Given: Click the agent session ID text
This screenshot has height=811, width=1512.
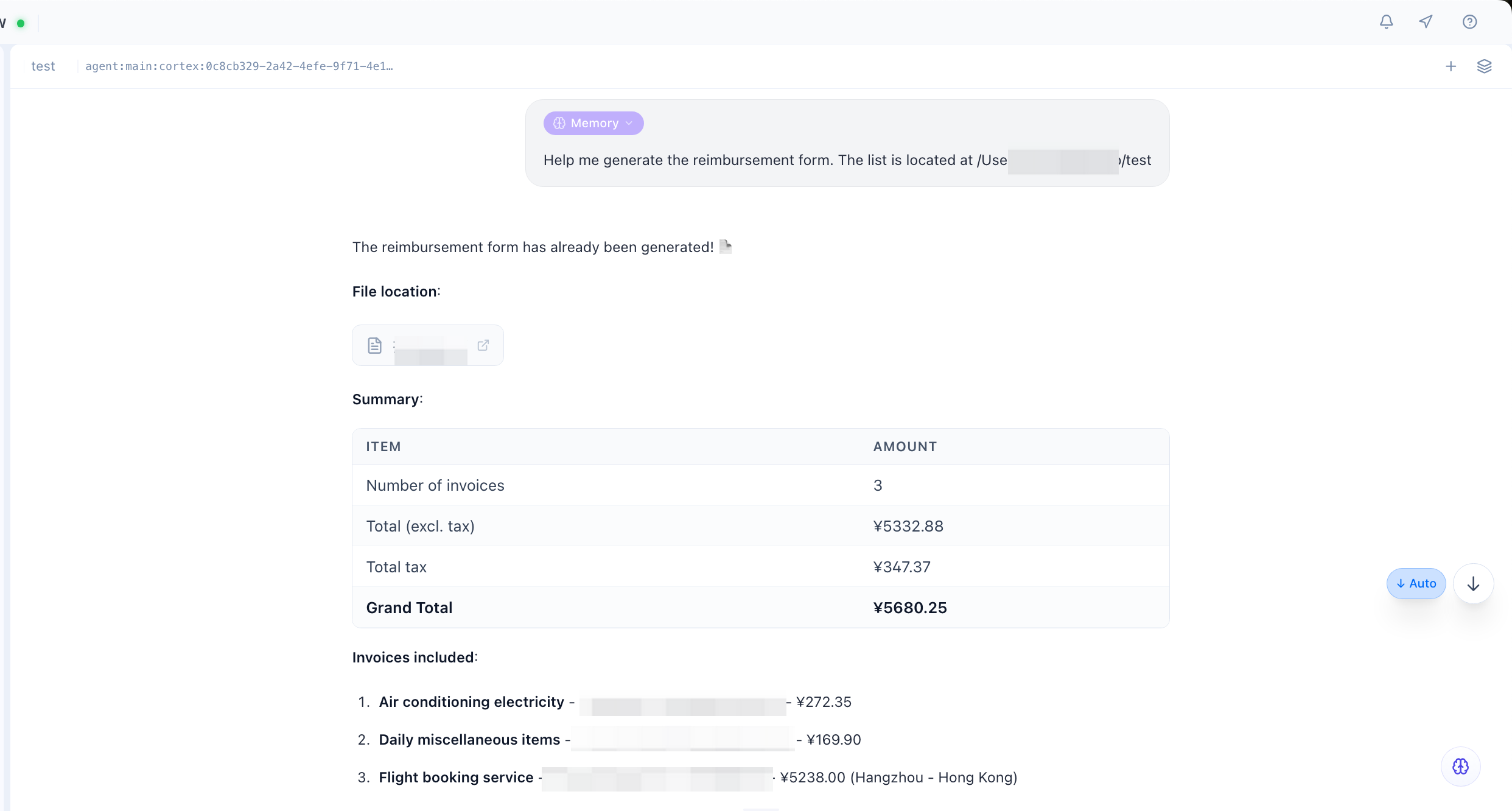Looking at the screenshot, I should pyautogui.click(x=239, y=66).
